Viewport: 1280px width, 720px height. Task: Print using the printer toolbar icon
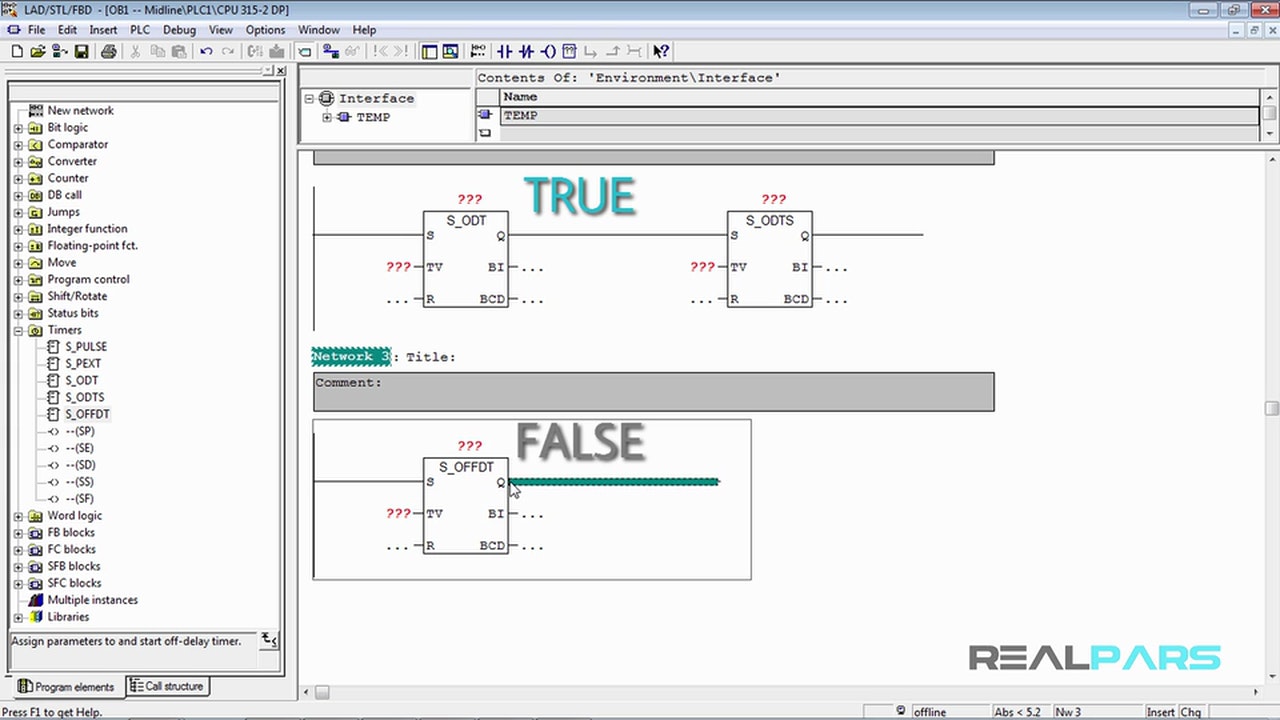108,51
